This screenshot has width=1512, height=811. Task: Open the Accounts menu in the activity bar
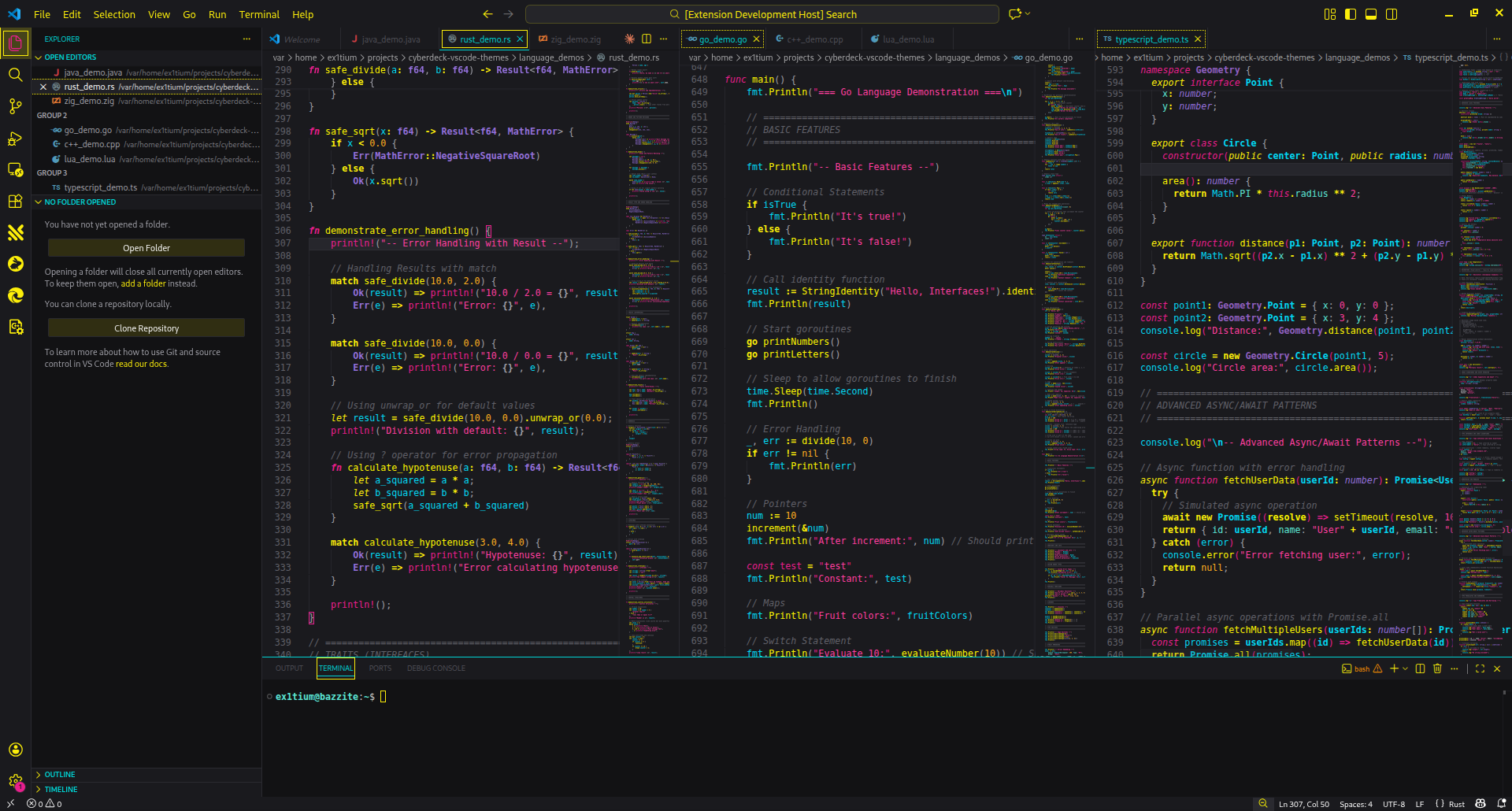pos(16,750)
